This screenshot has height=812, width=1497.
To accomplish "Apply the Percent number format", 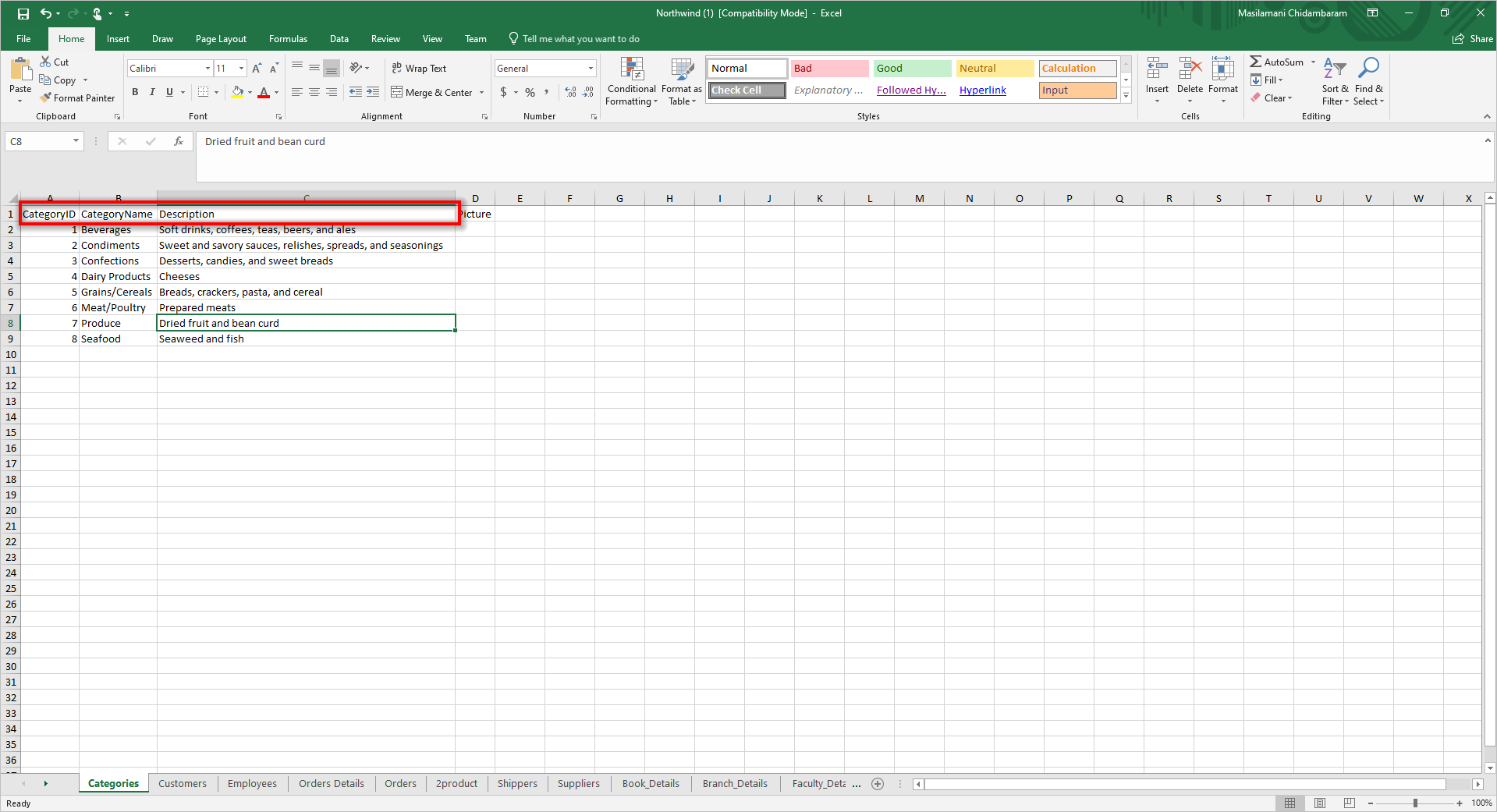I will click(x=529, y=92).
